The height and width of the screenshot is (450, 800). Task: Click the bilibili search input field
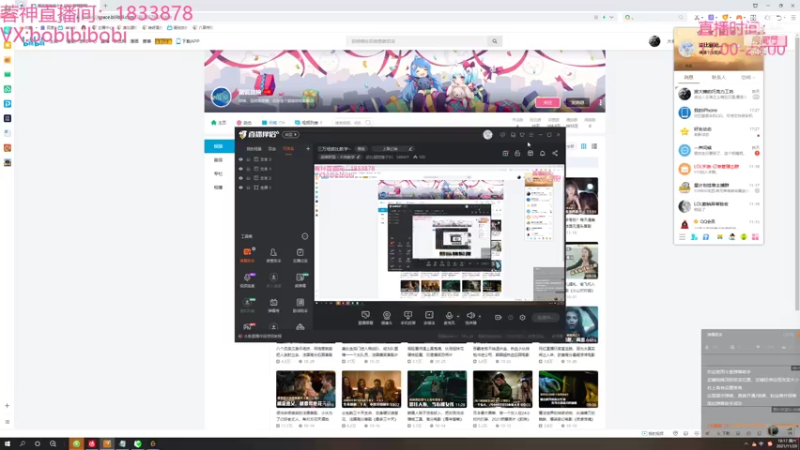[417, 41]
